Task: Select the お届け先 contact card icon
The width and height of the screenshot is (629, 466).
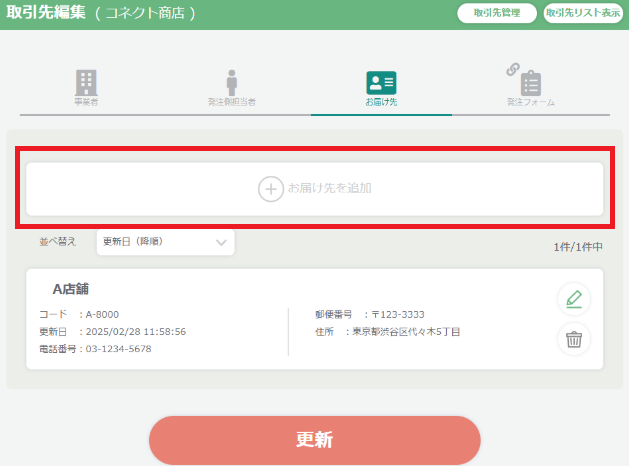Action: click(381, 83)
